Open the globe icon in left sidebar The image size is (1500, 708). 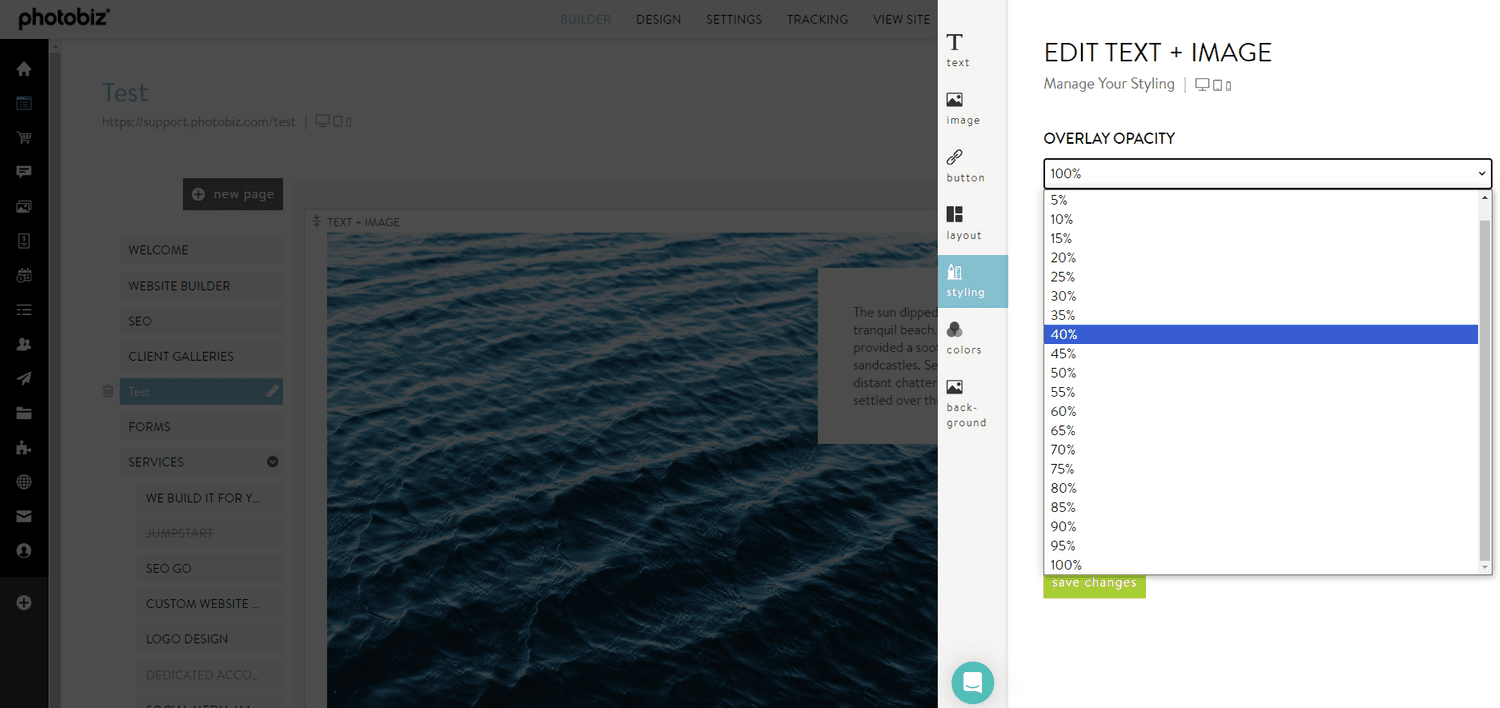coord(24,482)
